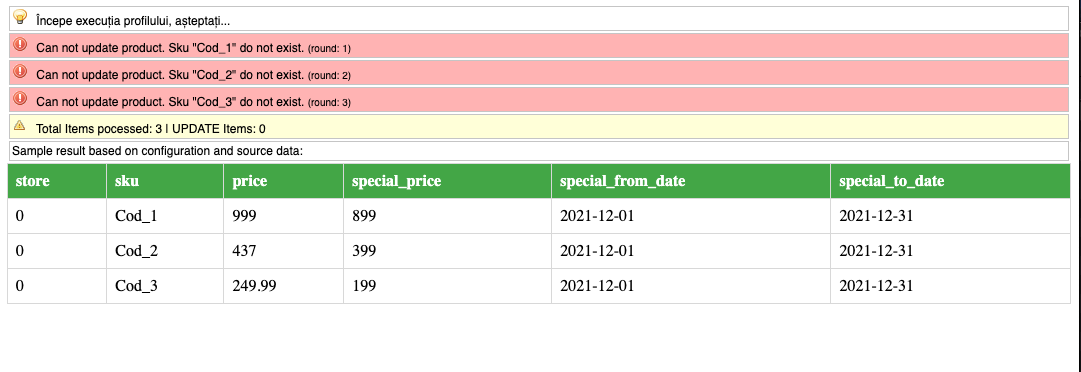
Task: Click the red error icon for Cod_1
Action: (20, 45)
